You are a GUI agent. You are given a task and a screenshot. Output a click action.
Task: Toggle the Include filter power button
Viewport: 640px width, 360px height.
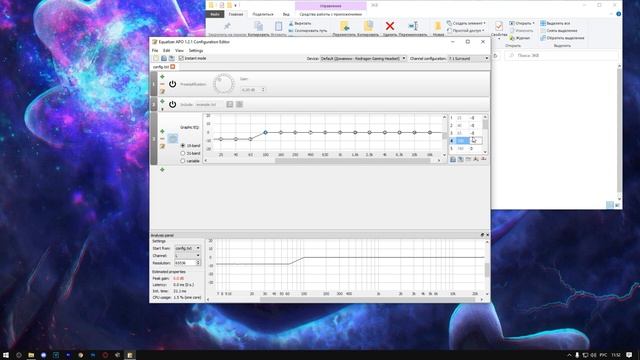pos(172,104)
